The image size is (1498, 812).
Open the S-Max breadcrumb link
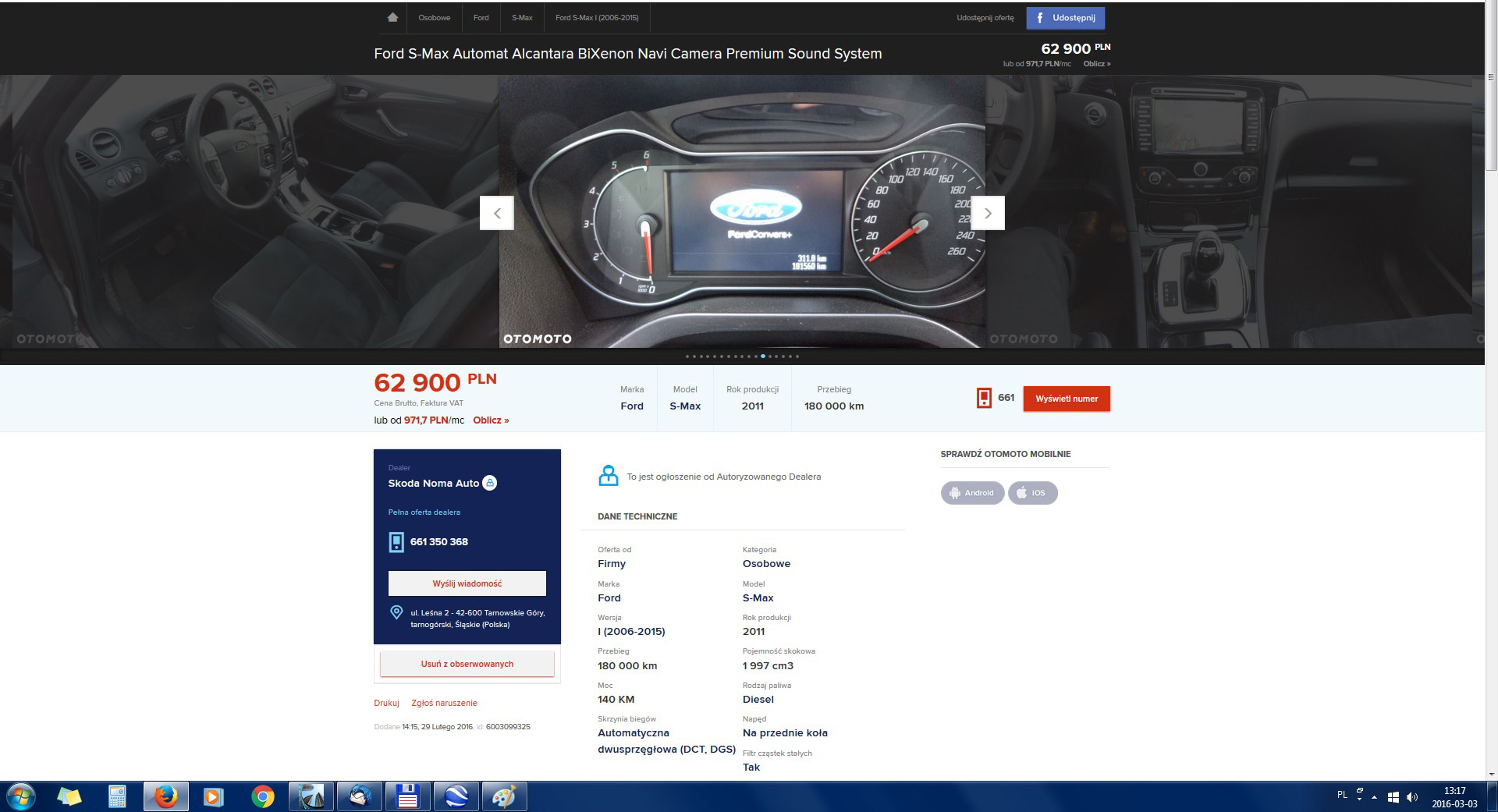[522, 17]
